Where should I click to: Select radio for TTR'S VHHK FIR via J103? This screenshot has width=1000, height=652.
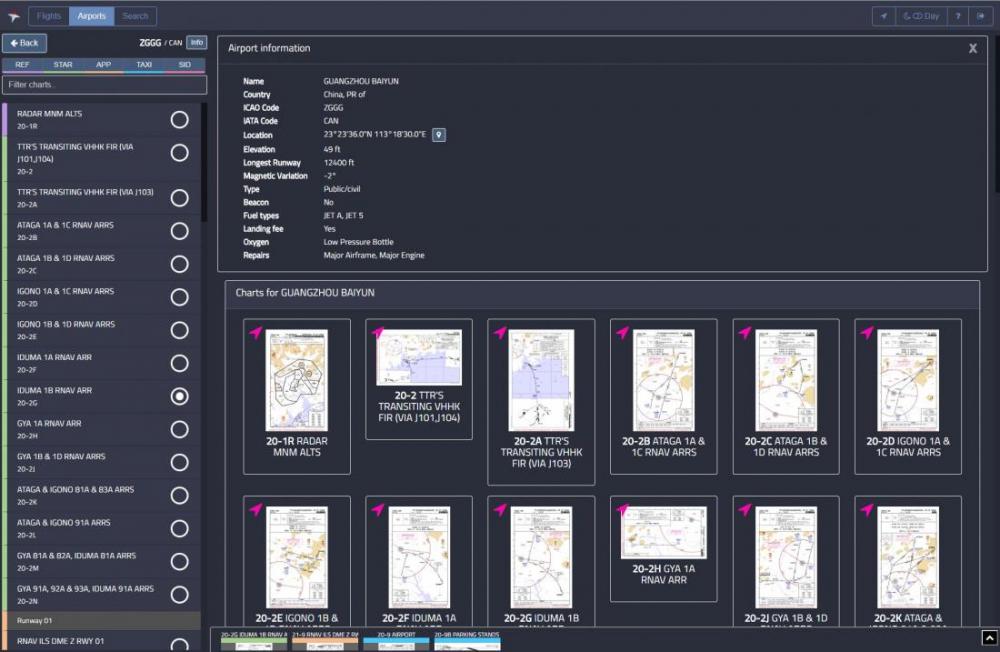click(x=179, y=198)
